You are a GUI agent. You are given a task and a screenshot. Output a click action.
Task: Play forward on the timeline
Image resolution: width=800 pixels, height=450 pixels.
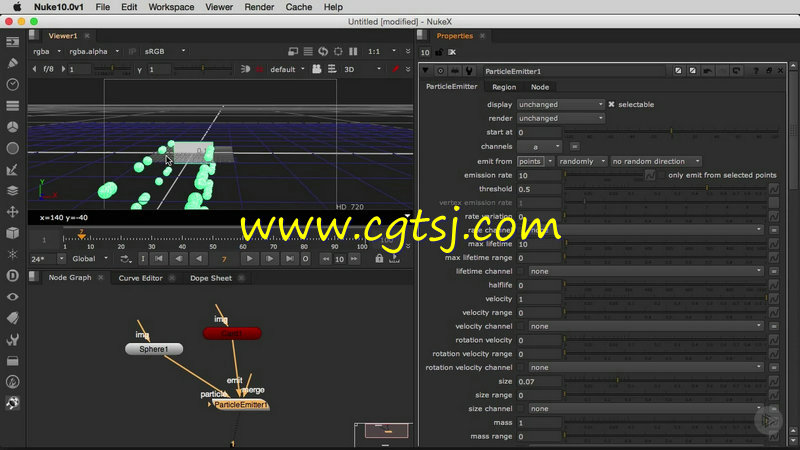249,259
